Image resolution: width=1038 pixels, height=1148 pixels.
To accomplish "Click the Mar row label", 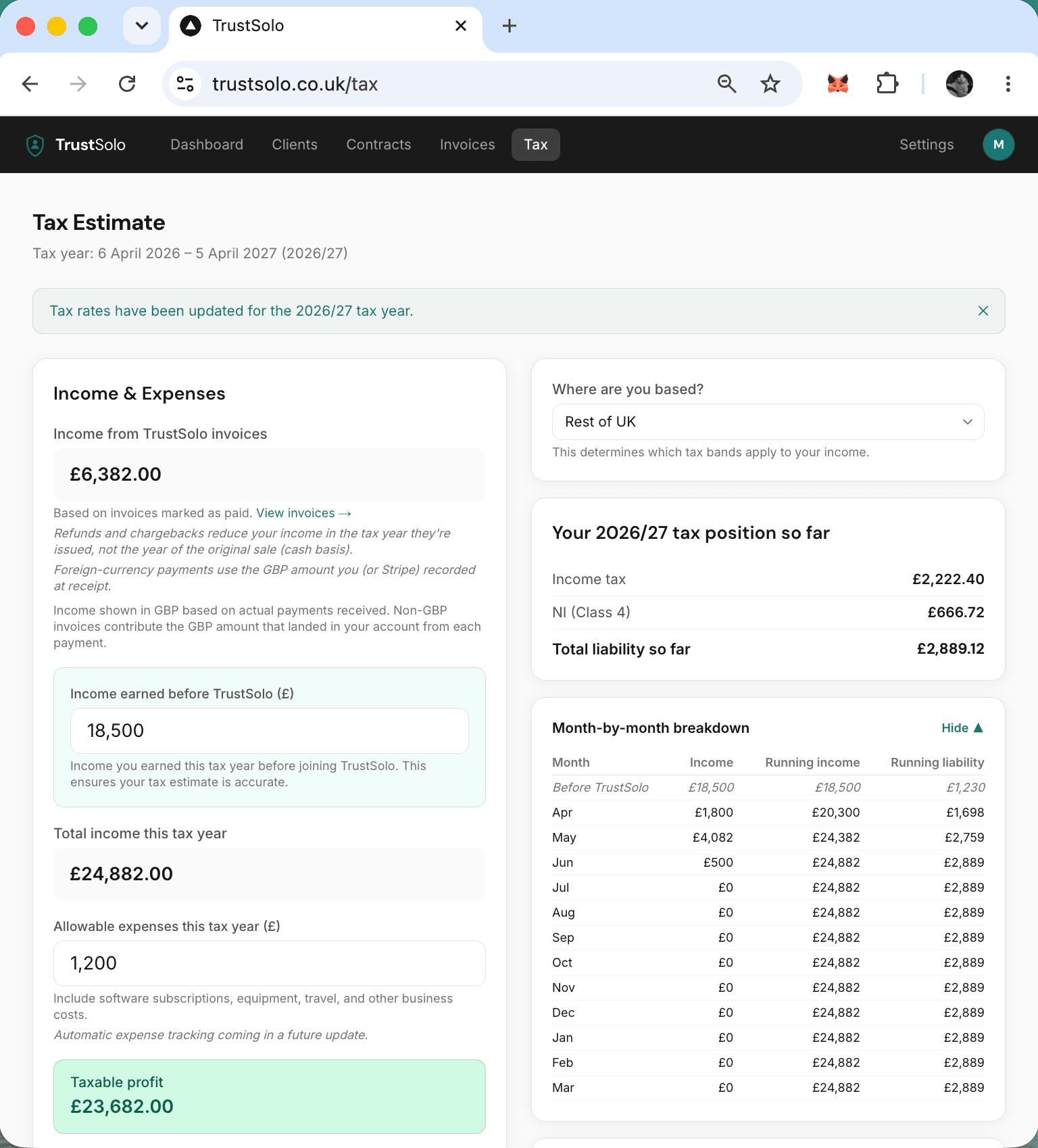I will [563, 1088].
